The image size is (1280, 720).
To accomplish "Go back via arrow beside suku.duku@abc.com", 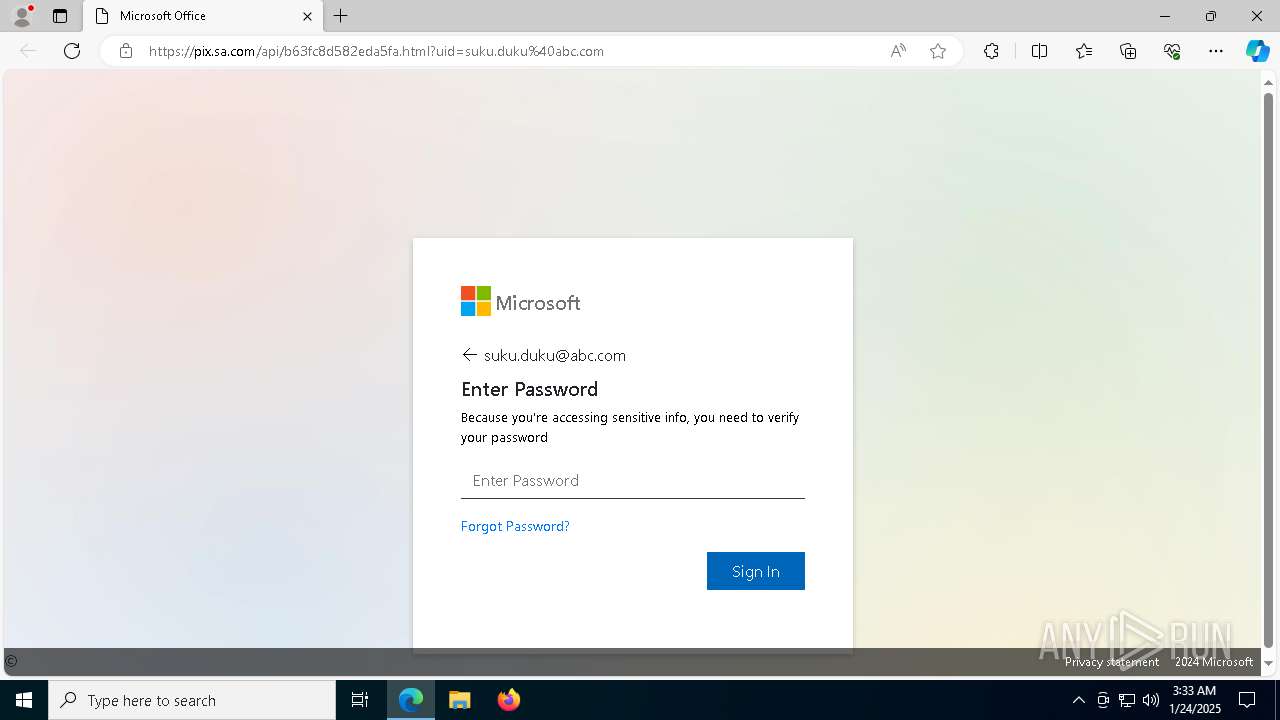I will [x=469, y=355].
